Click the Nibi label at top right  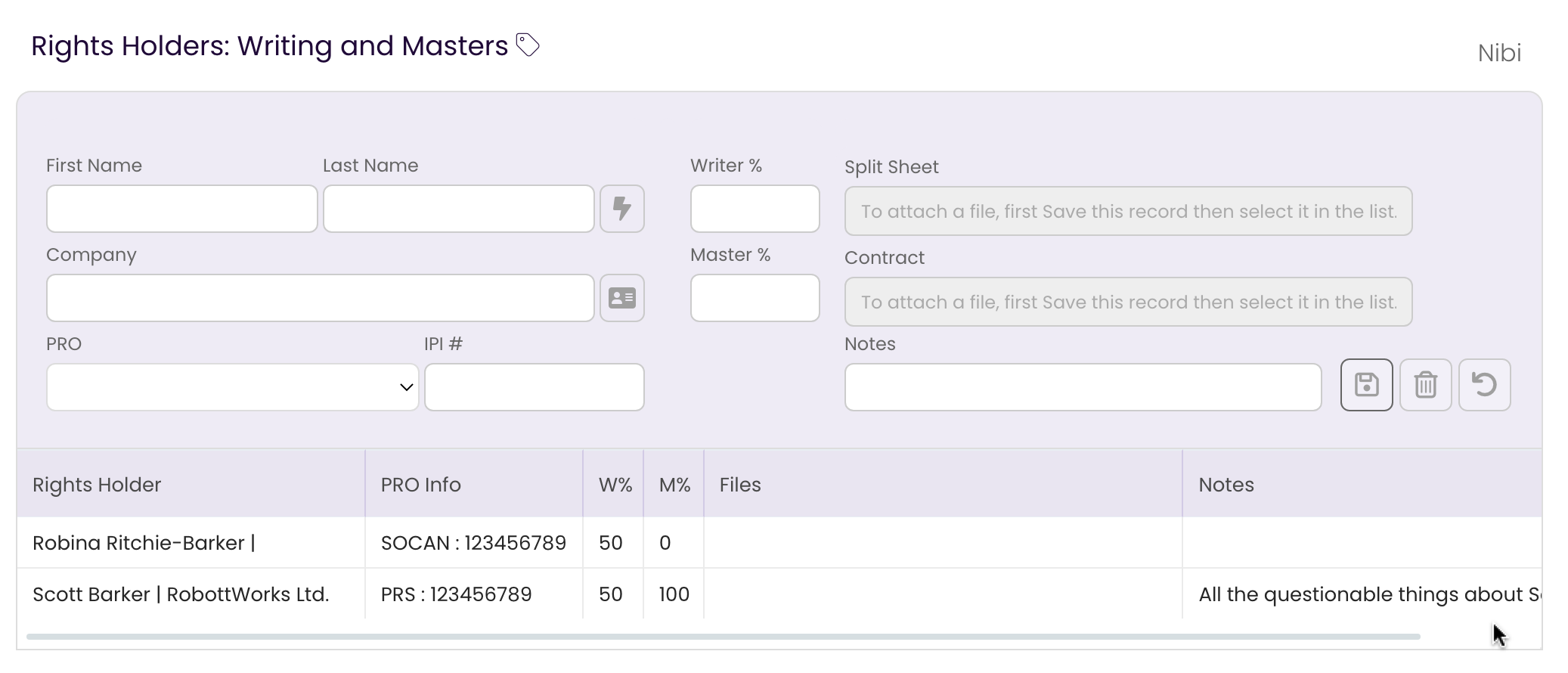tap(1500, 53)
